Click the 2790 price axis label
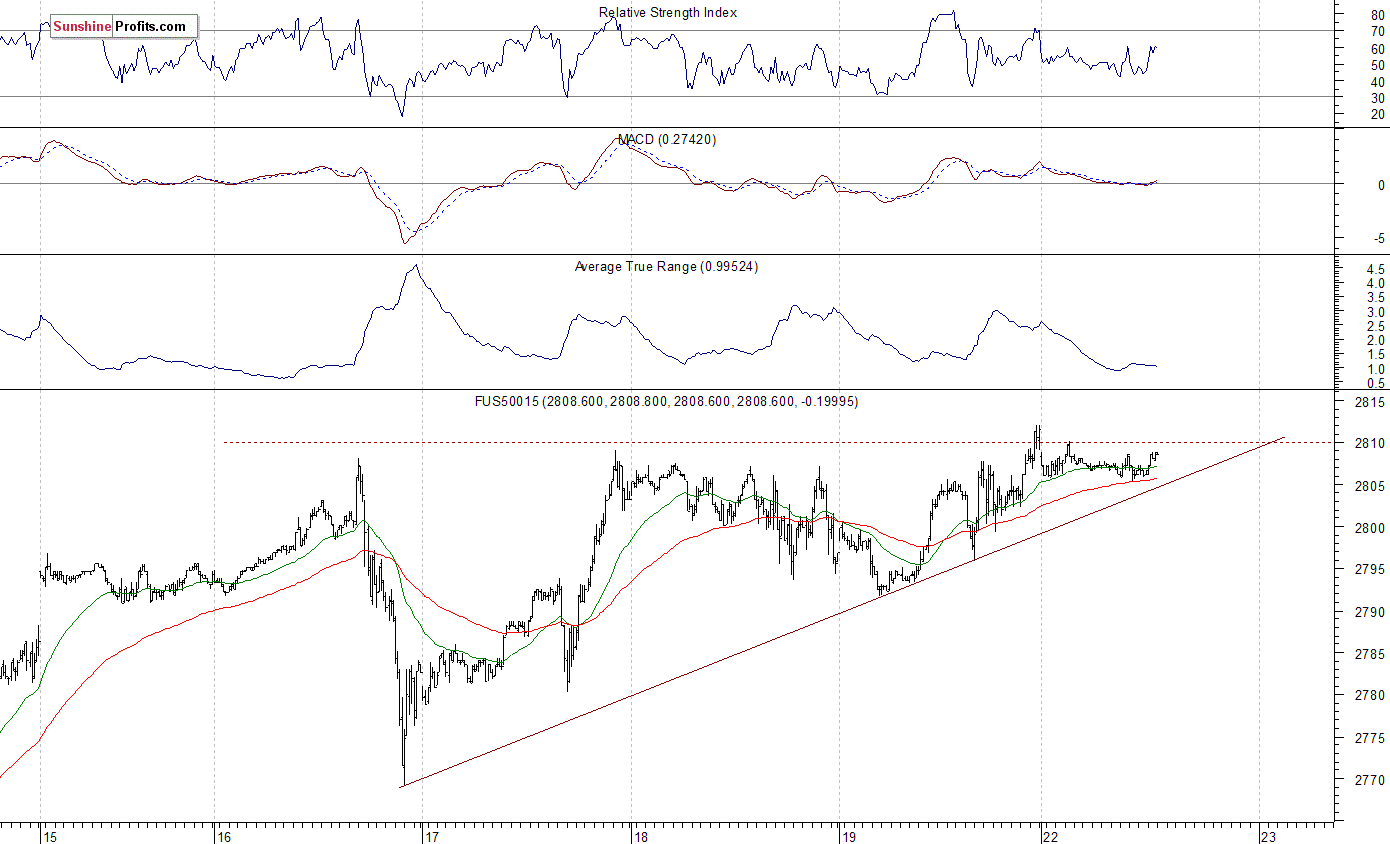 pyautogui.click(x=1372, y=611)
